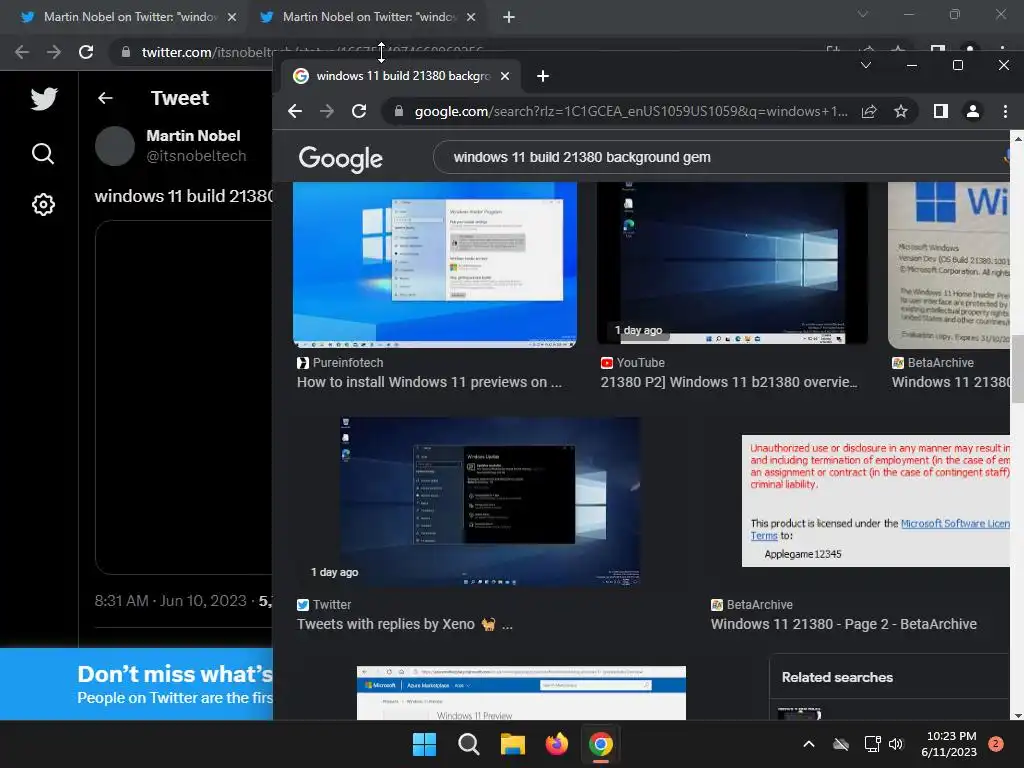Focus the Google search box text
The width and height of the screenshot is (1024, 768).
pos(582,157)
